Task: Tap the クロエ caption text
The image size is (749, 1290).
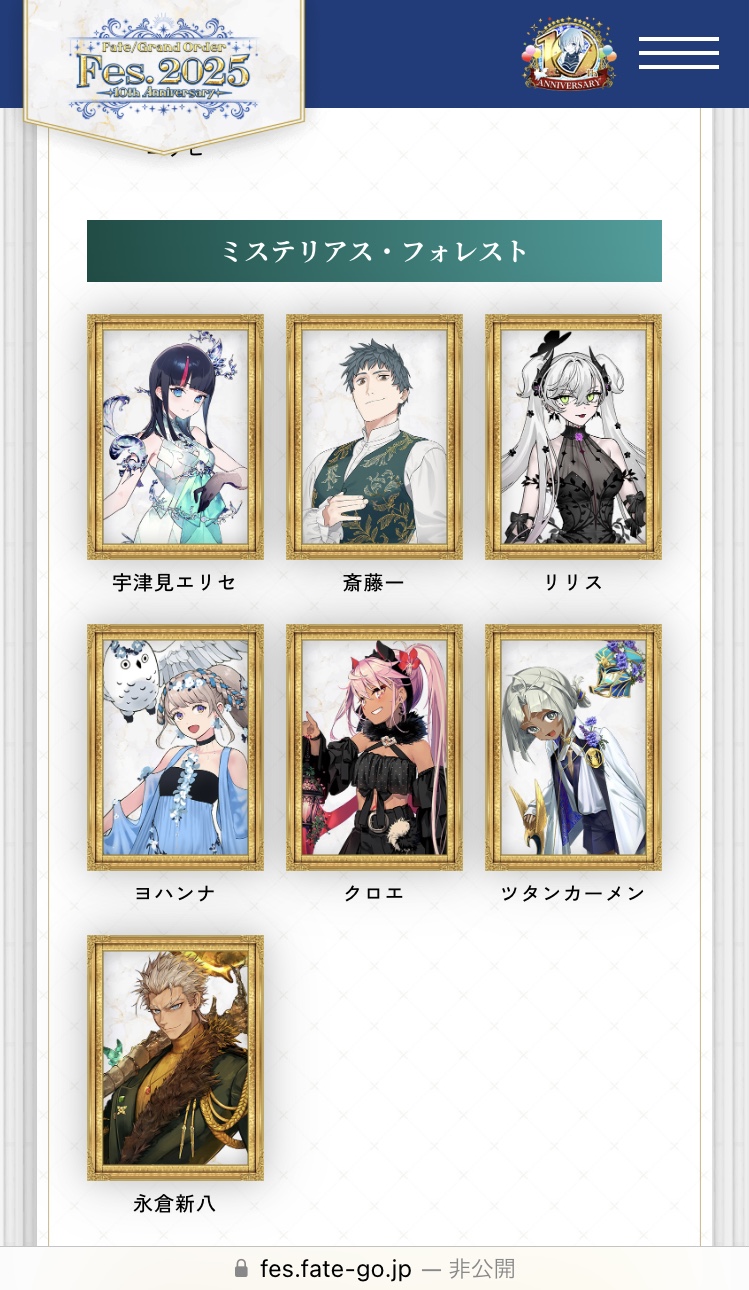Action: coord(374,894)
